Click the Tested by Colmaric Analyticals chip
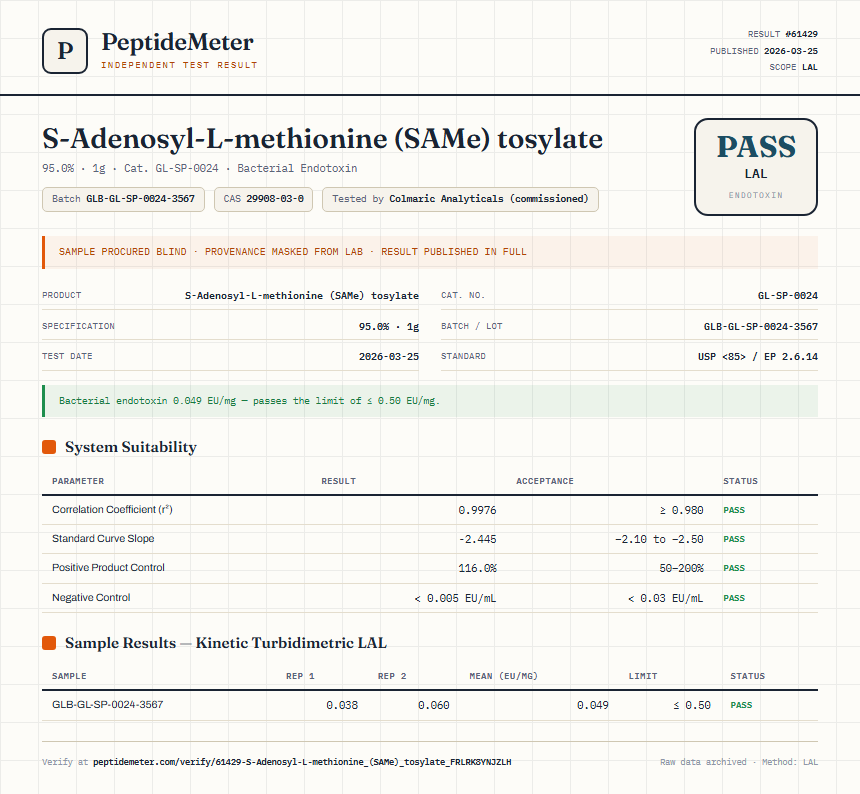This screenshot has height=794, width=860. (x=460, y=199)
